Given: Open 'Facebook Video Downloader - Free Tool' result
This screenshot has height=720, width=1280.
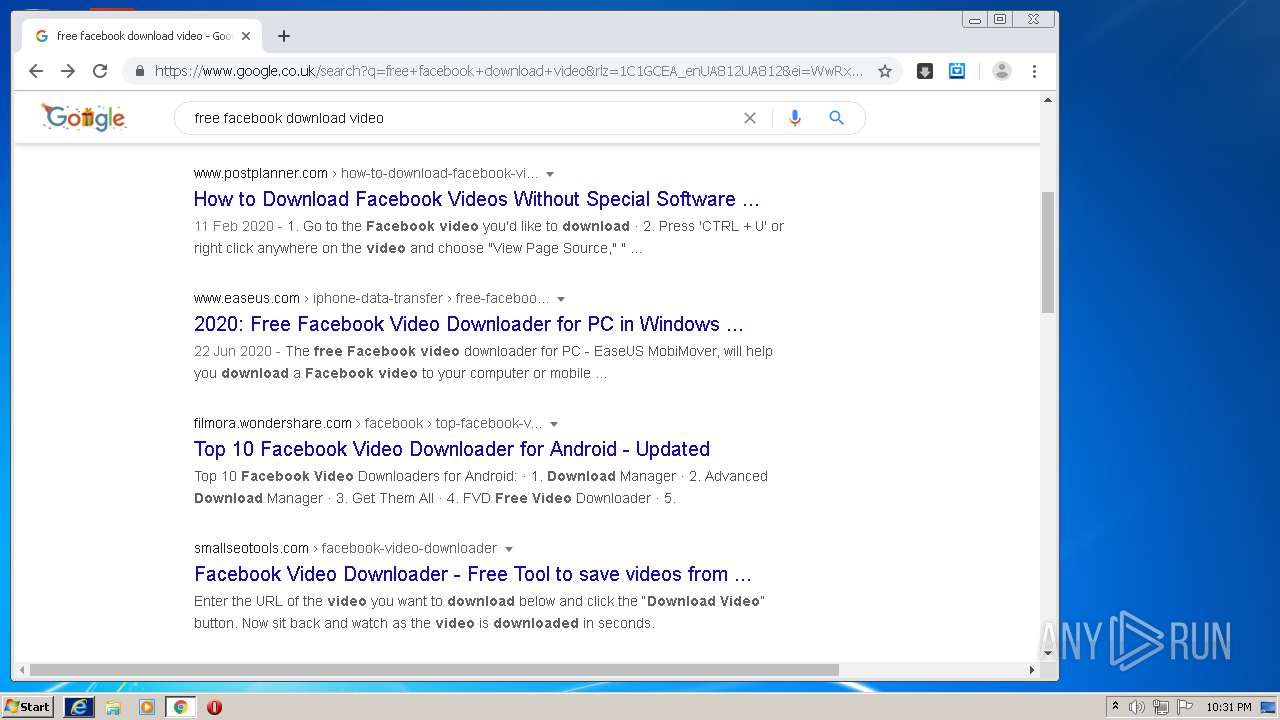Looking at the screenshot, I should point(472,574).
